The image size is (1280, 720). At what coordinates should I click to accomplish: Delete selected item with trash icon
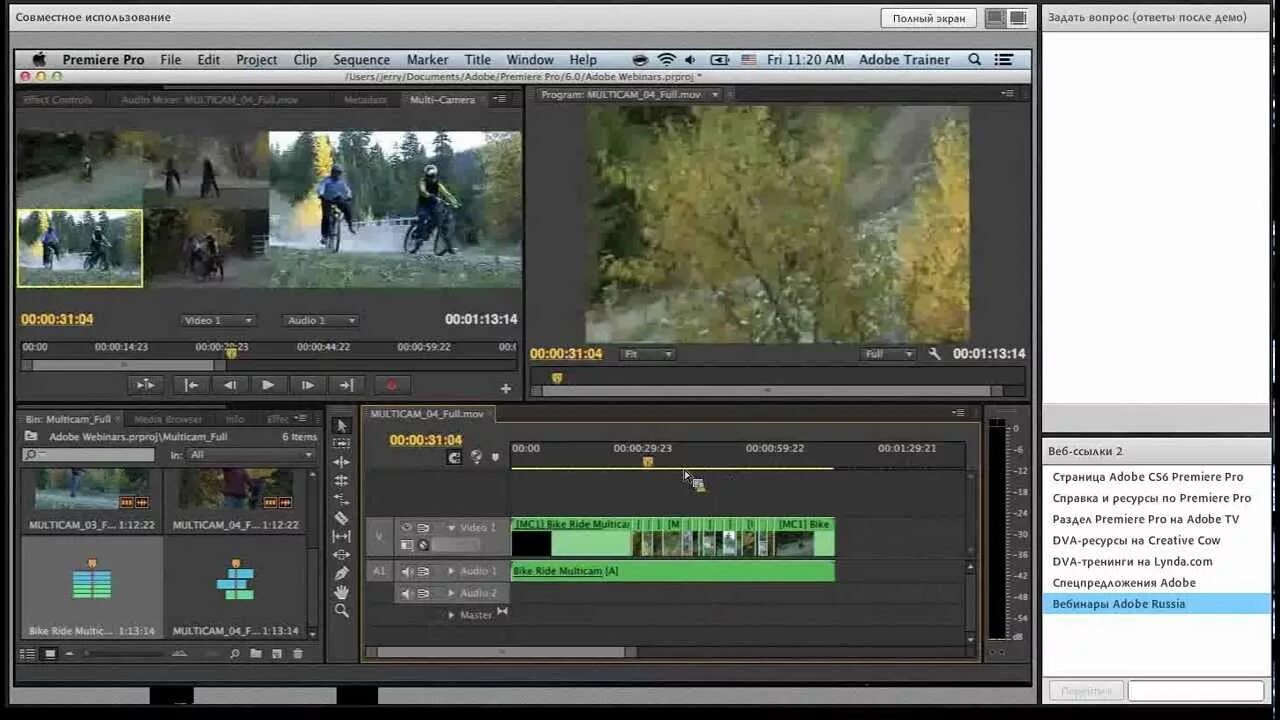[298, 654]
